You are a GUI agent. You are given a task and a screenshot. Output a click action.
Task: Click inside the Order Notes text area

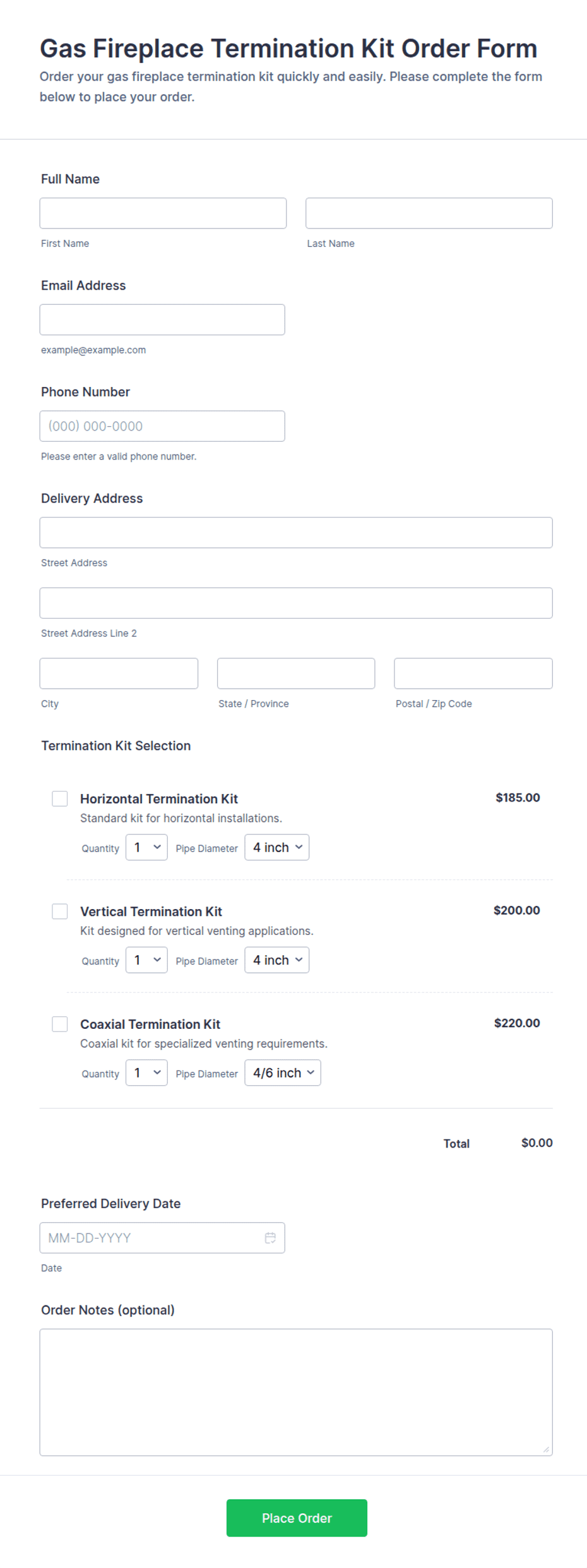(x=296, y=1393)
